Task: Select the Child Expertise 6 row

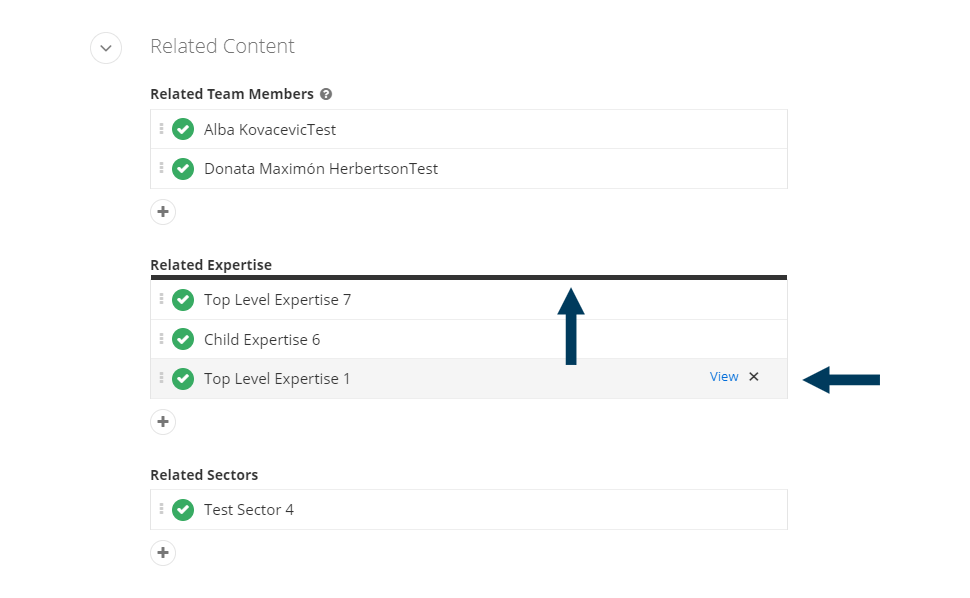Action: click(x=469, y=340)
